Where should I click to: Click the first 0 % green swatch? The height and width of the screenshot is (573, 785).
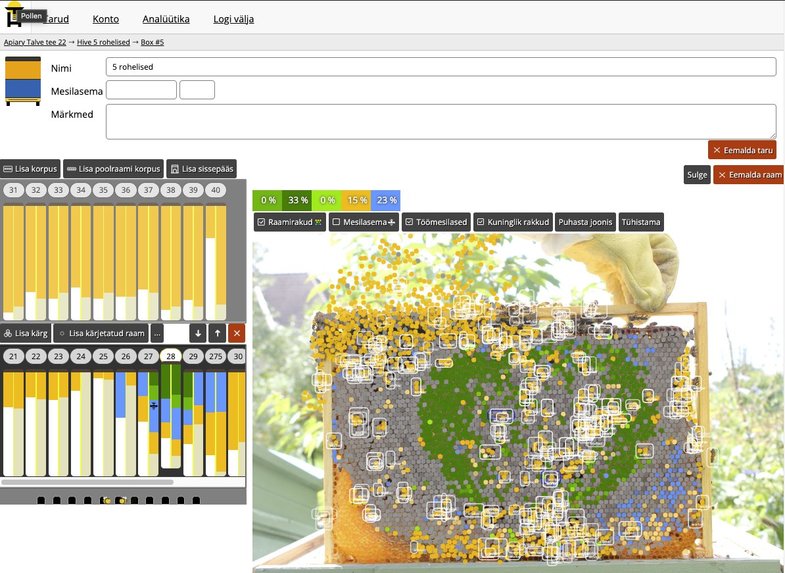[267, 200]
